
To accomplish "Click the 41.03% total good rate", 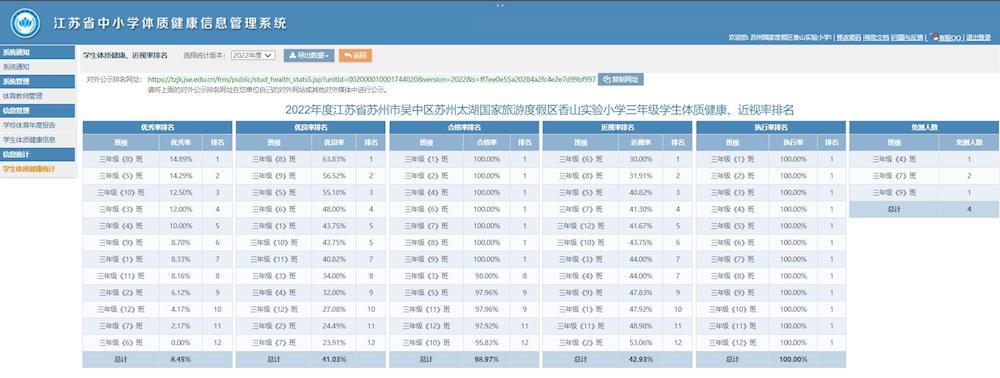I will [x=334, y=360].
